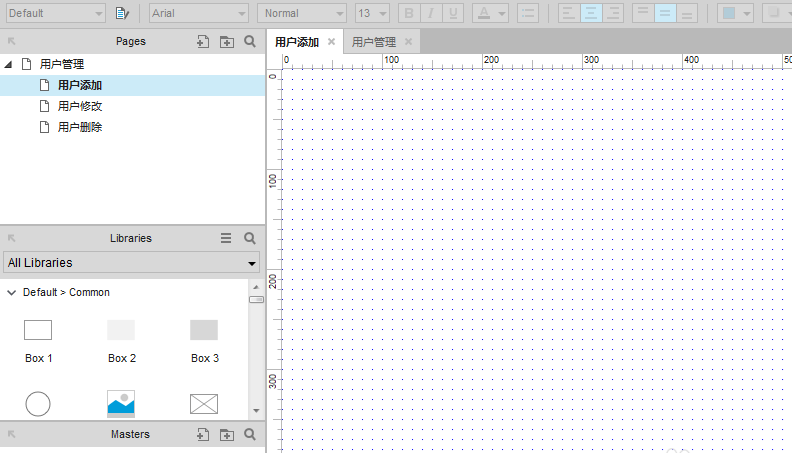
Task: Select the 用户管理 page in the tree
Action: (62, 64)
